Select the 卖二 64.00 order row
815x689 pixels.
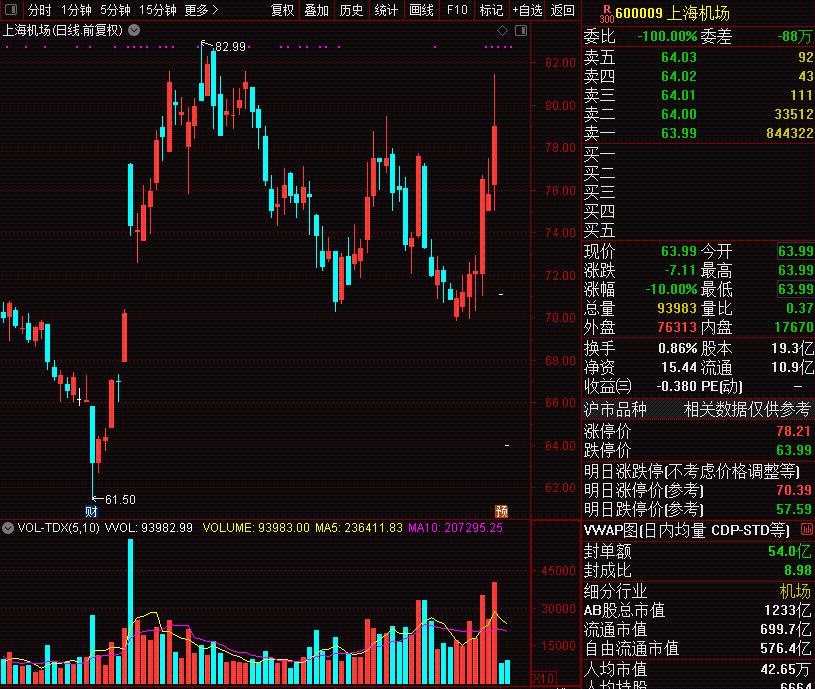698,114
